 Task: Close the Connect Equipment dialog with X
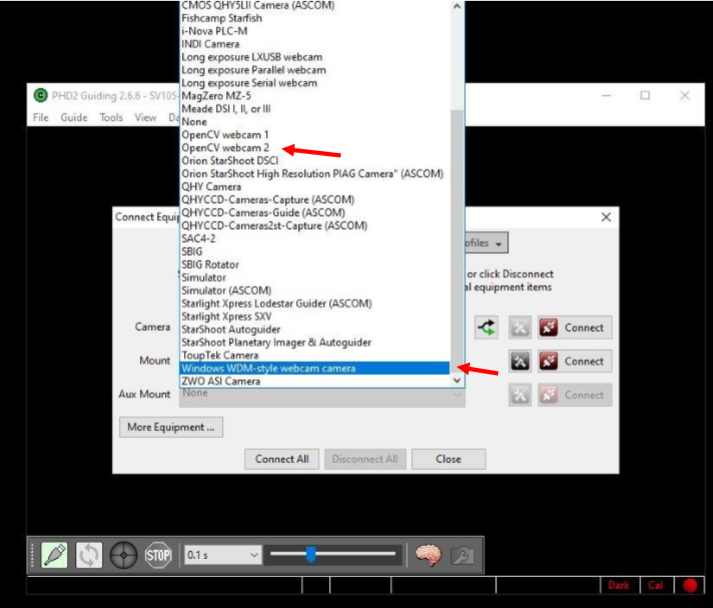pos(606,217)
